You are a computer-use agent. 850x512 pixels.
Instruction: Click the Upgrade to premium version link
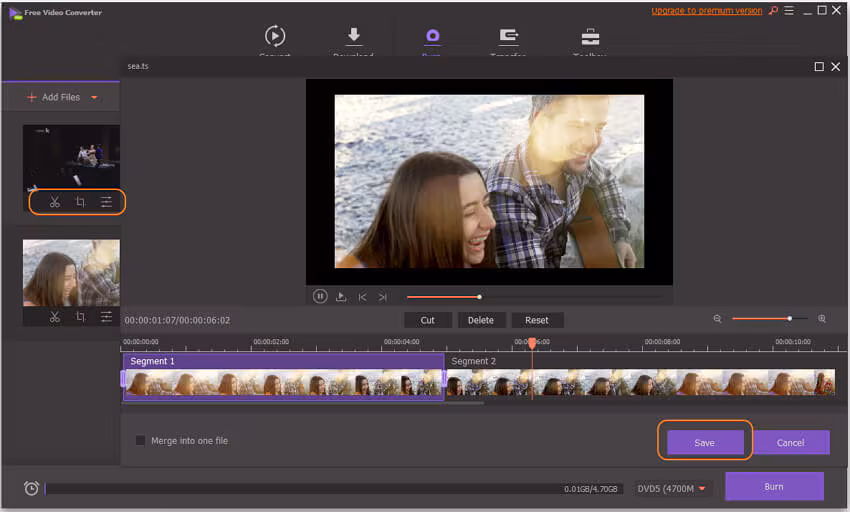706,11
